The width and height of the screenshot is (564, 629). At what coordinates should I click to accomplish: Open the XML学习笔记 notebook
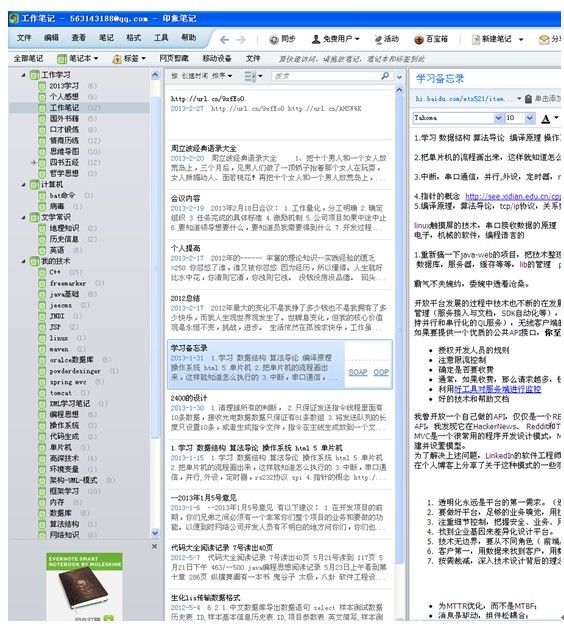69,404
